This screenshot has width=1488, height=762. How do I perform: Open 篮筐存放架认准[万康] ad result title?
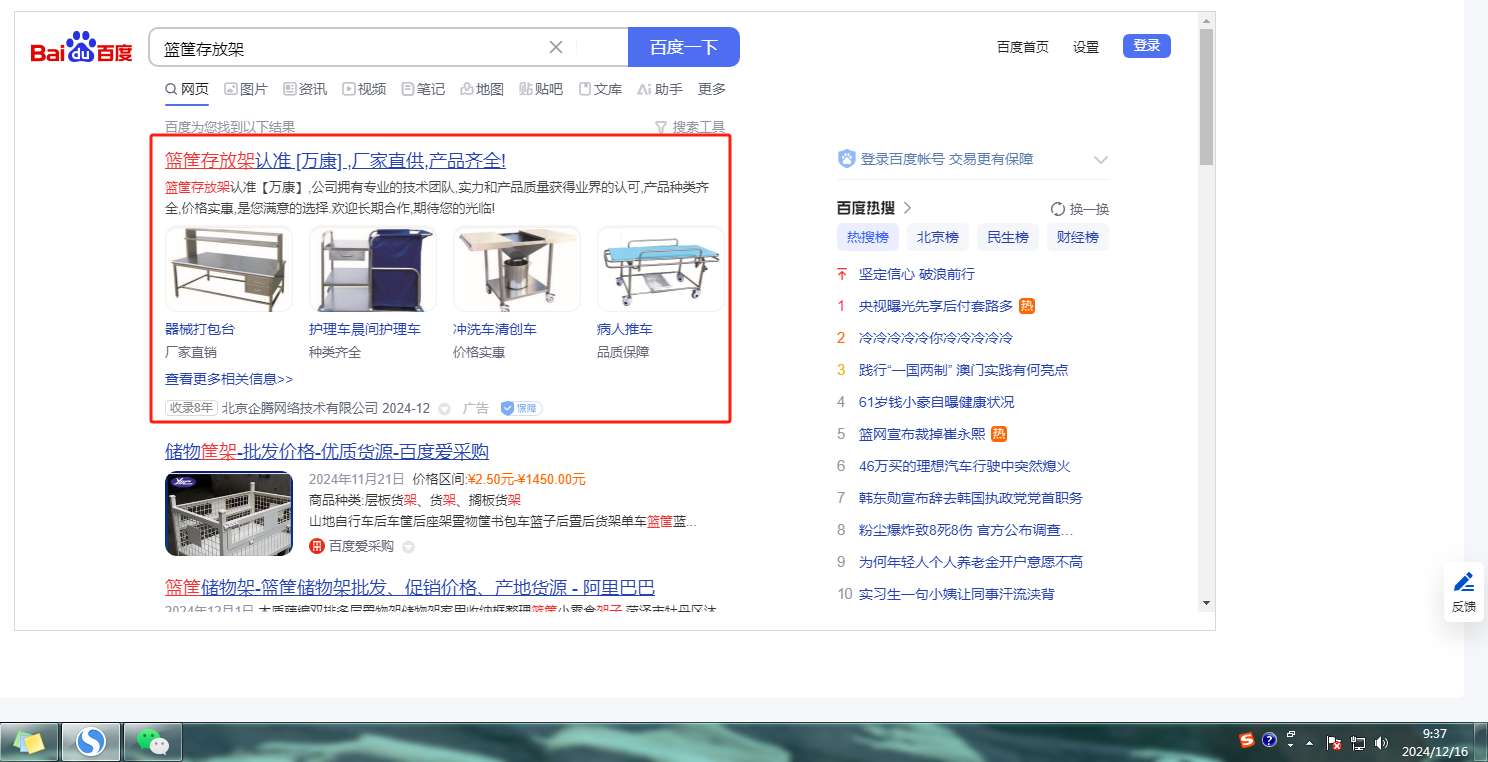(x=335, y=161)
